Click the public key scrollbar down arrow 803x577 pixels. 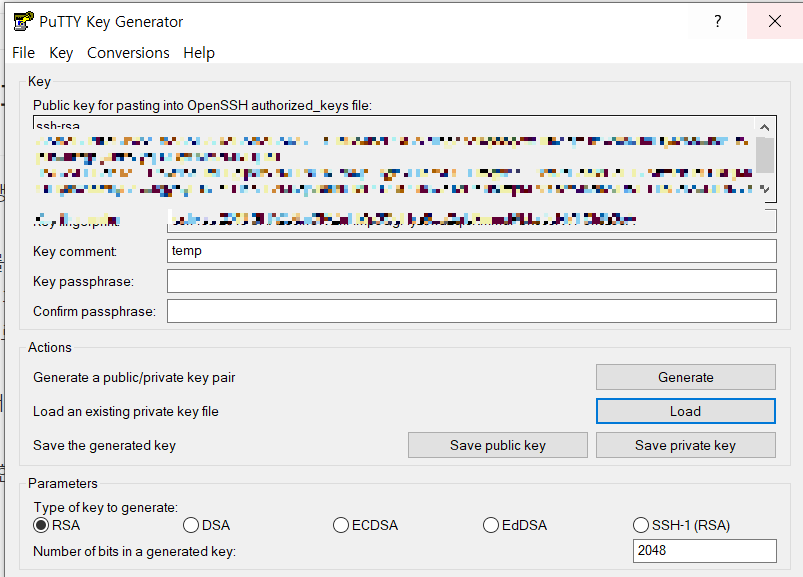[x=765, y=190]
